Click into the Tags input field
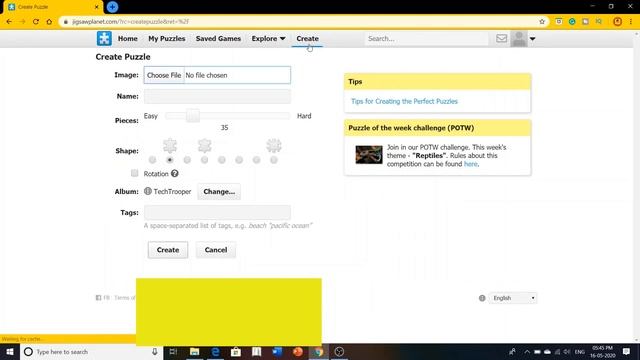640x360 pixels. (217, 213)
